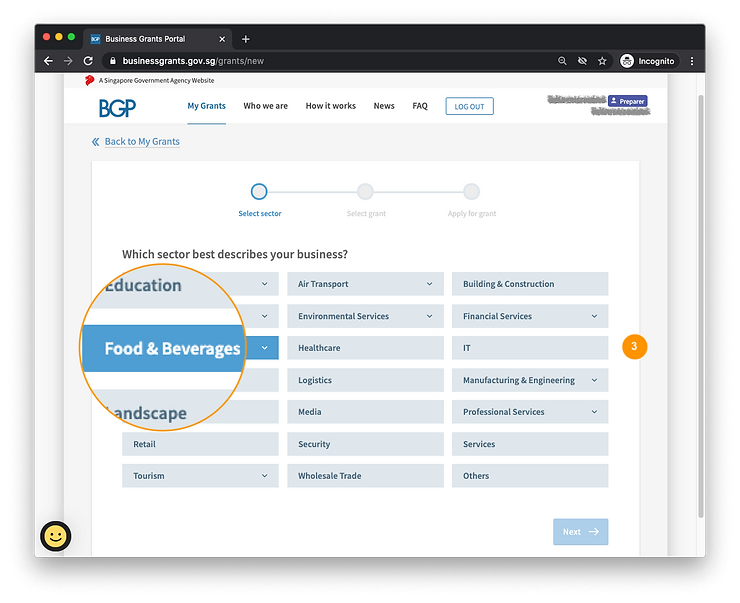Click the smiley feedback icon
The width and height of the screenshot is (740, 603).
[x=56, y=536]
